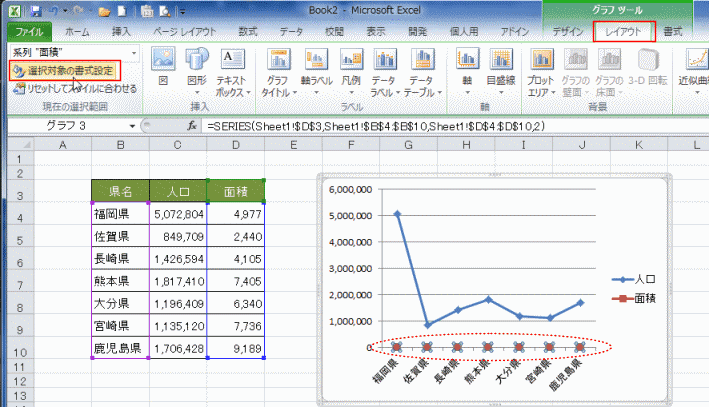Switch to the デザイン ribbon tab

coord(567,32)
